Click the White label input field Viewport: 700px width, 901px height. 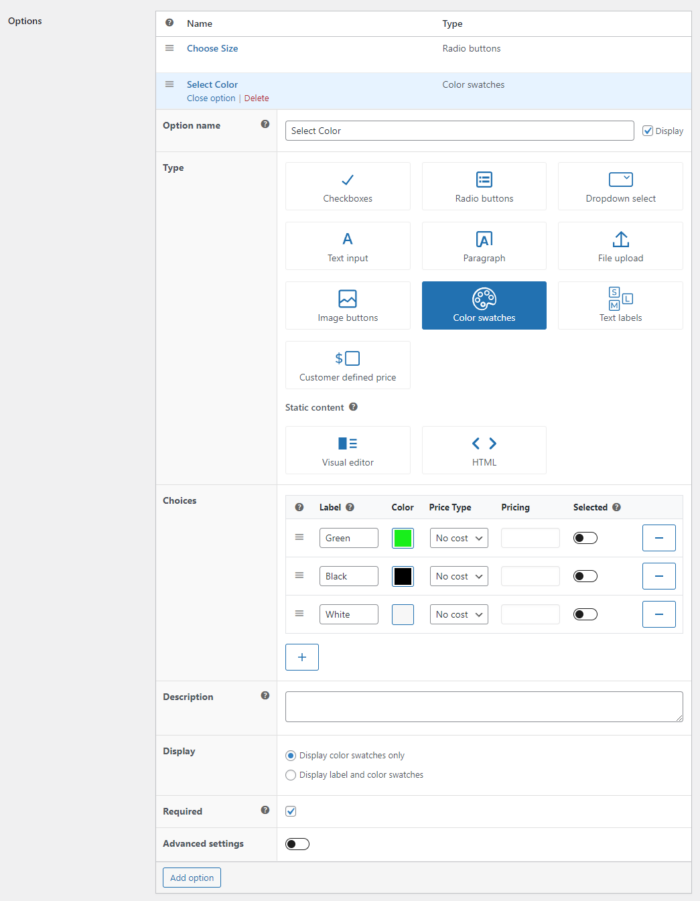[x=349, y=614]
